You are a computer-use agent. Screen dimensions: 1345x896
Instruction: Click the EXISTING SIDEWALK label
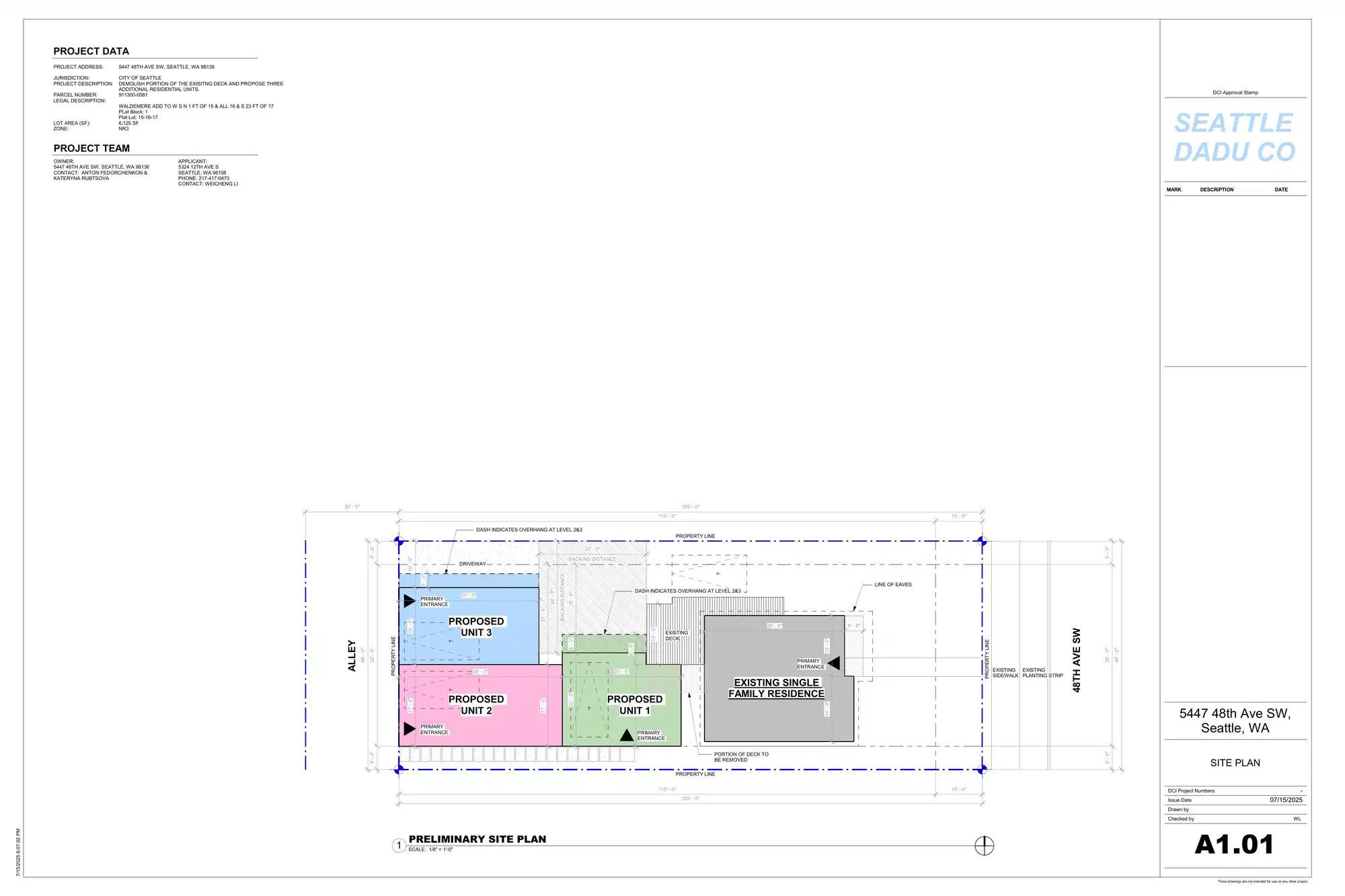(1005, 673)
